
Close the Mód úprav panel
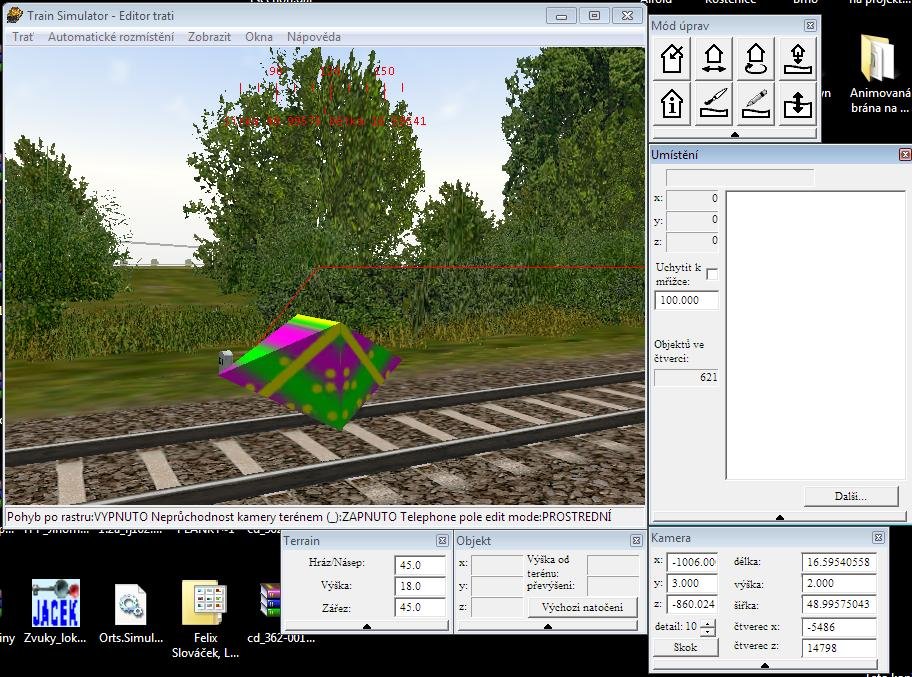(810, 26)
